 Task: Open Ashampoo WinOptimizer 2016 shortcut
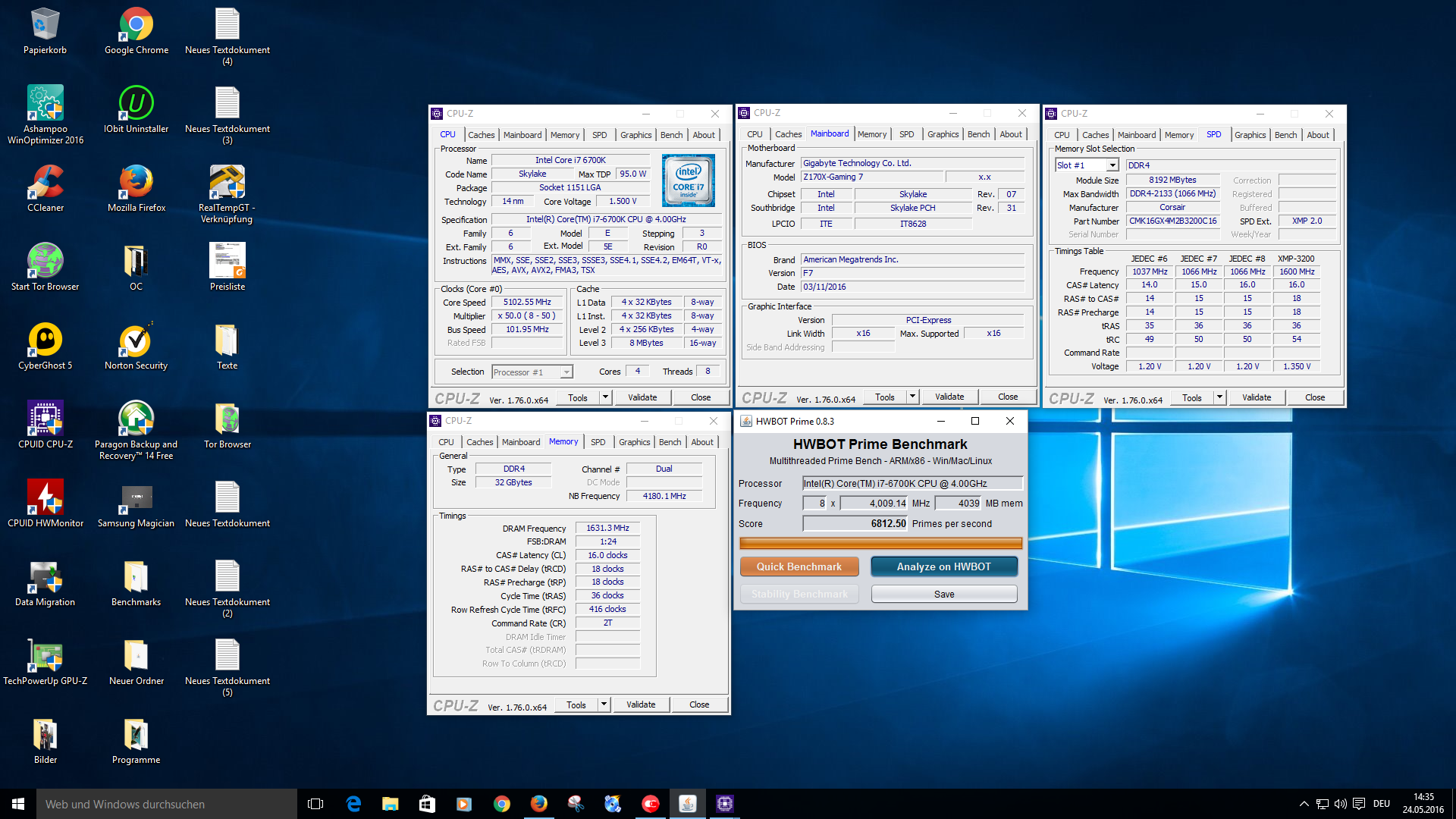tap(45, 115)
